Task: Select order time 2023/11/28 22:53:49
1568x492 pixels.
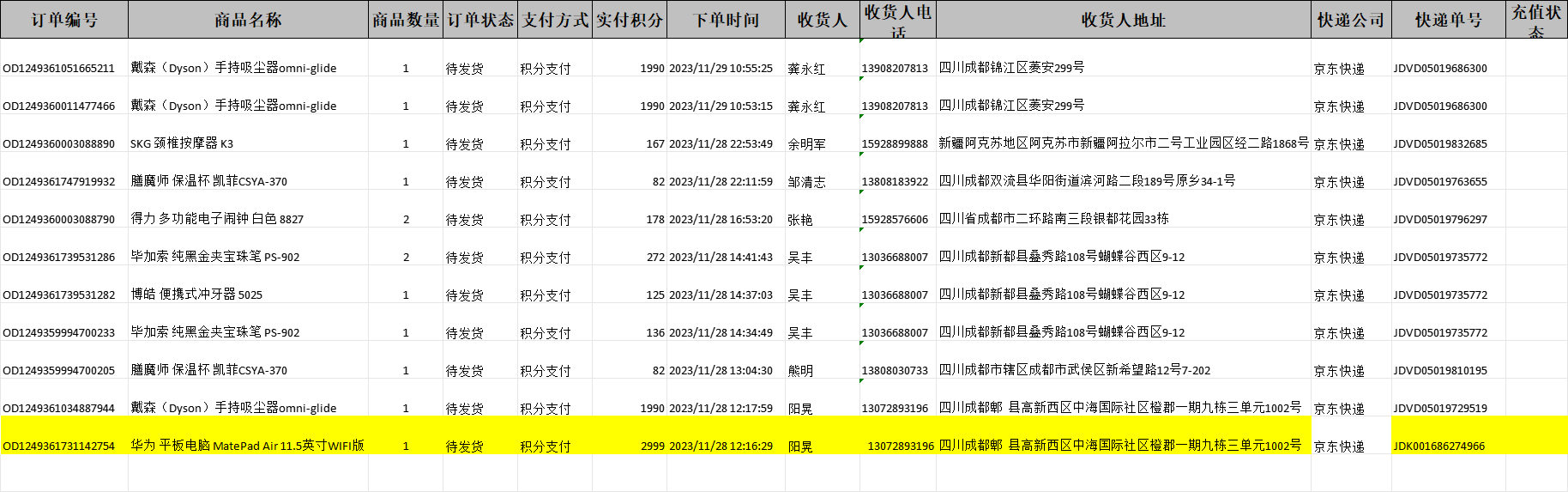Action: click(721, 144)
